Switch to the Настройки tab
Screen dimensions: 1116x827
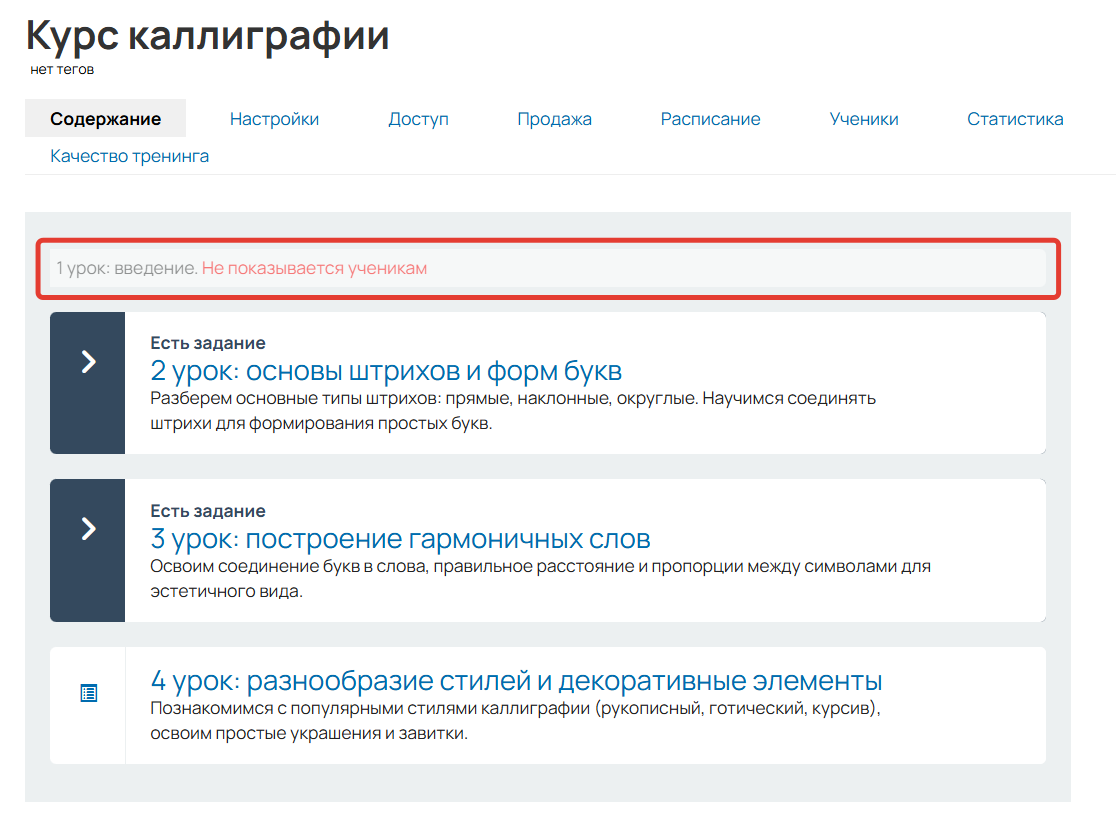click(274, 118)
